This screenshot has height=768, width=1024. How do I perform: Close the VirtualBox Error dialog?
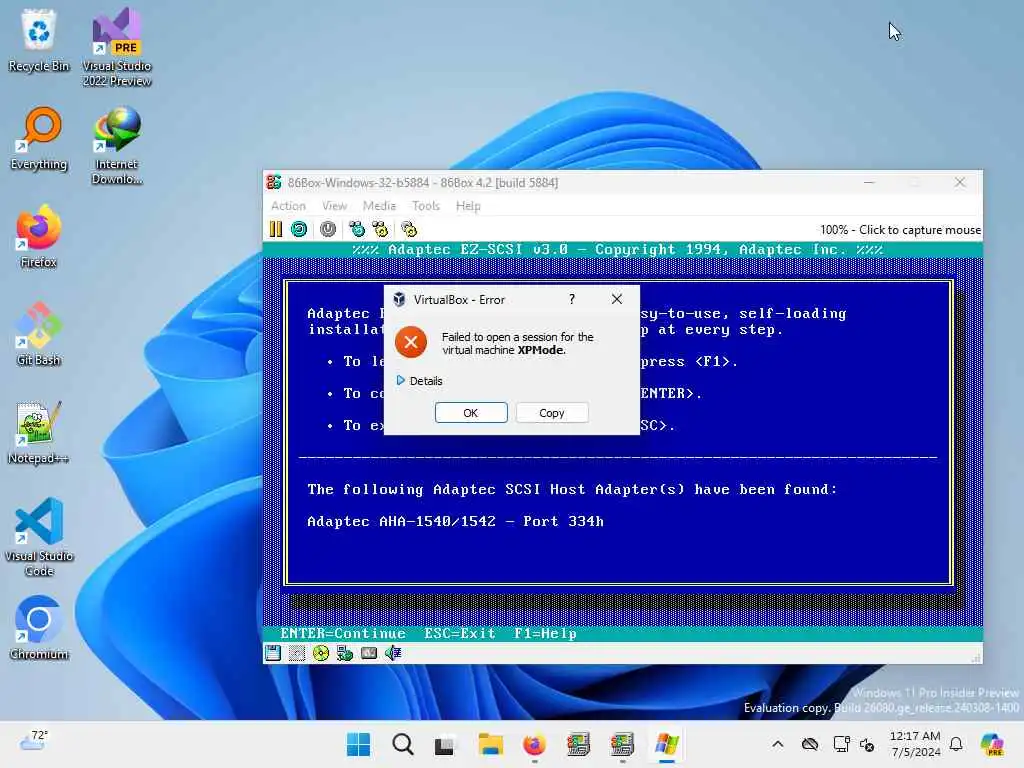616,299
